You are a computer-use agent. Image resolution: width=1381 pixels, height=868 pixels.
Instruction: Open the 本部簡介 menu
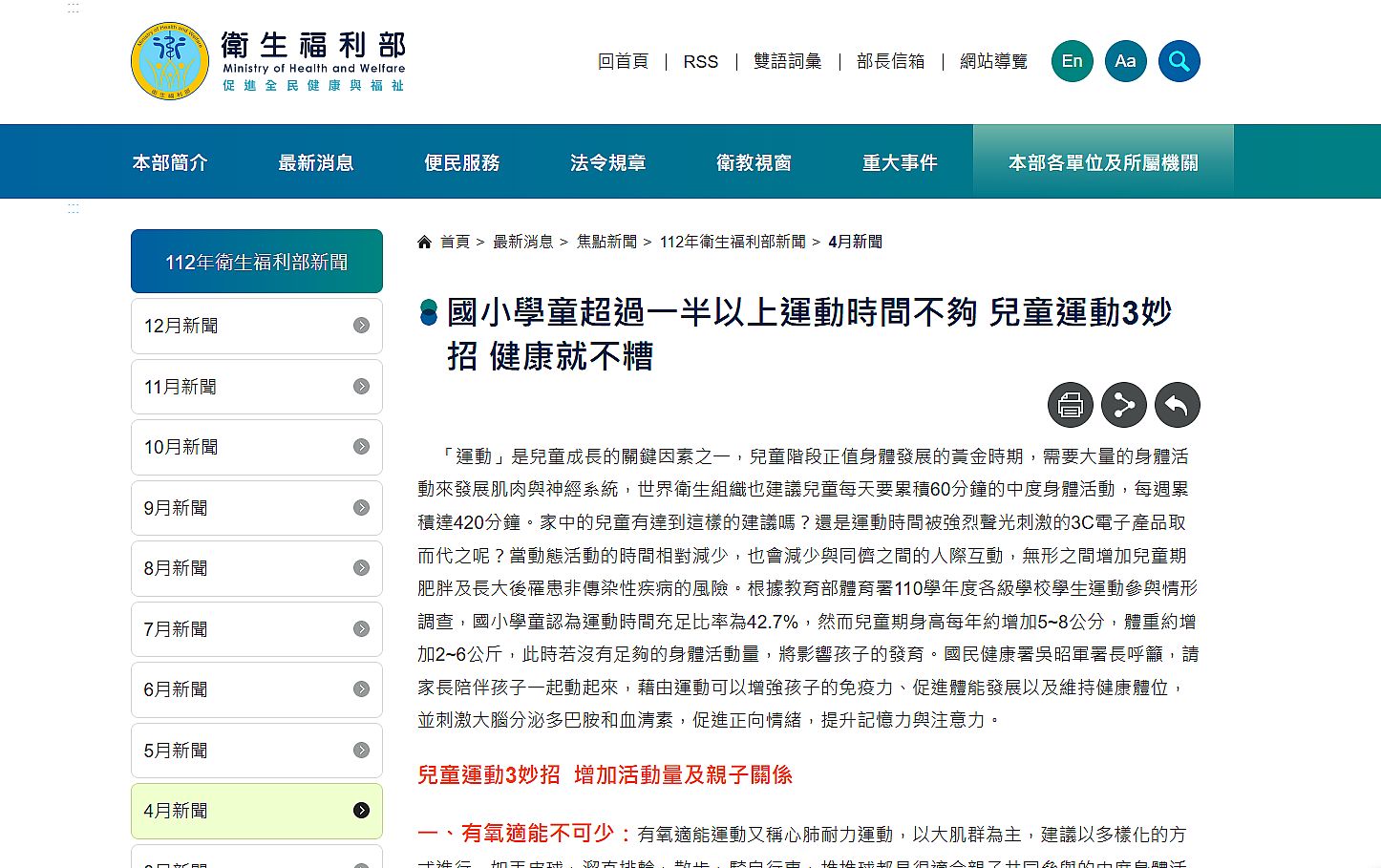(170, 162)
